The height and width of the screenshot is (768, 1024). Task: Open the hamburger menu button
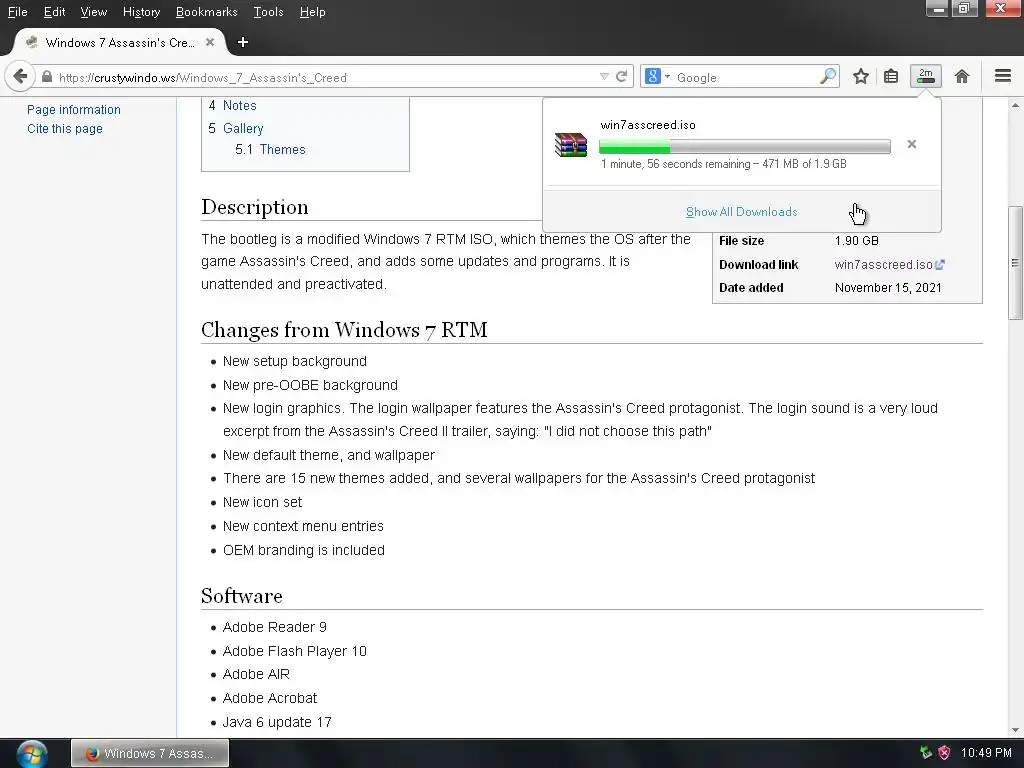[x=1003, y=76]
